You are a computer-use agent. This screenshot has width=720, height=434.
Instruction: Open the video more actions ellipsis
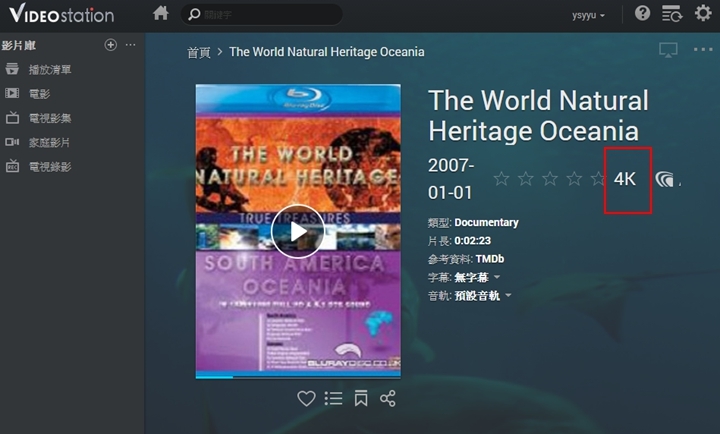pos(703,49)
